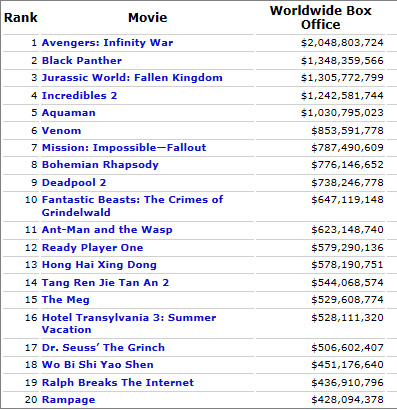Select the Wo Bi Shi Yao Shen link

98,364
